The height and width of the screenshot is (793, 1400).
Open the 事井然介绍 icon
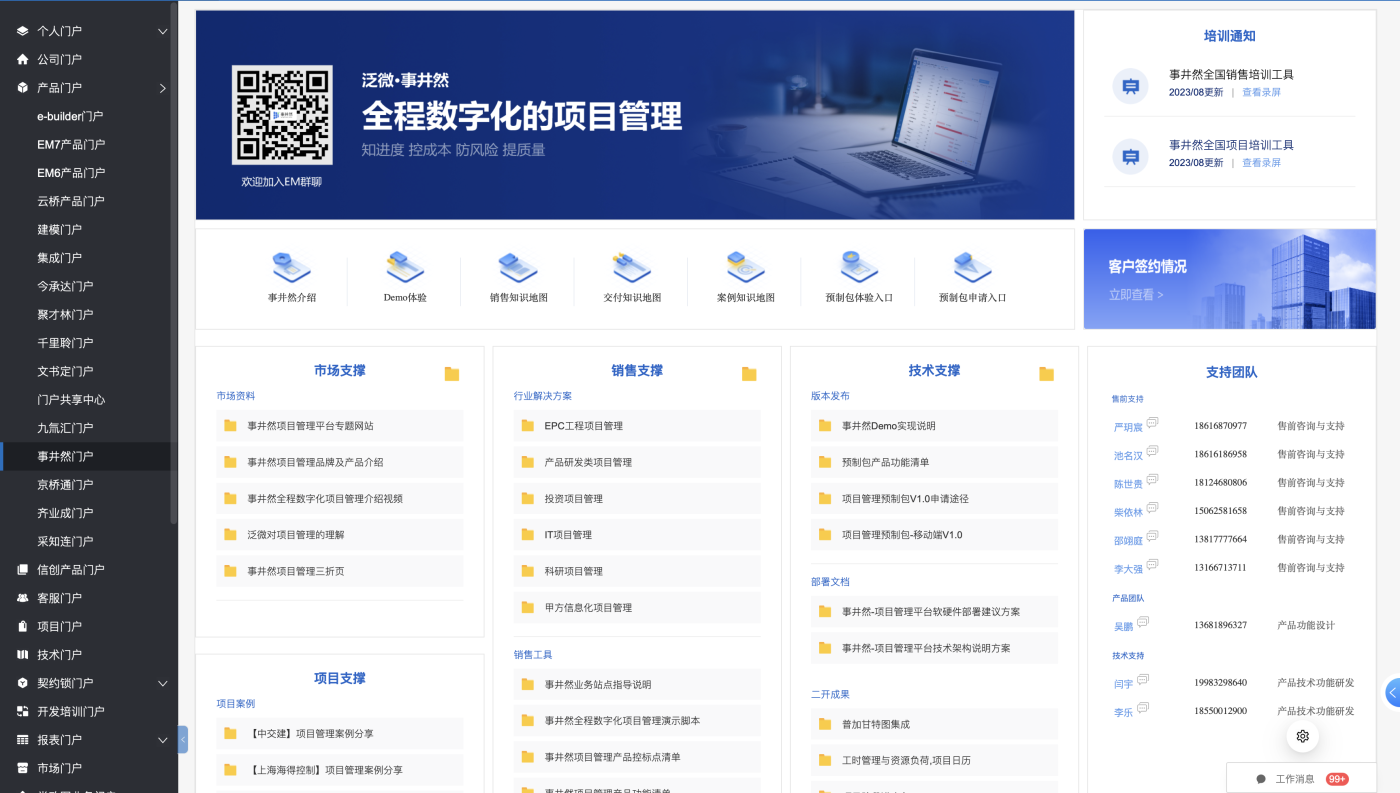coord(291,268)
